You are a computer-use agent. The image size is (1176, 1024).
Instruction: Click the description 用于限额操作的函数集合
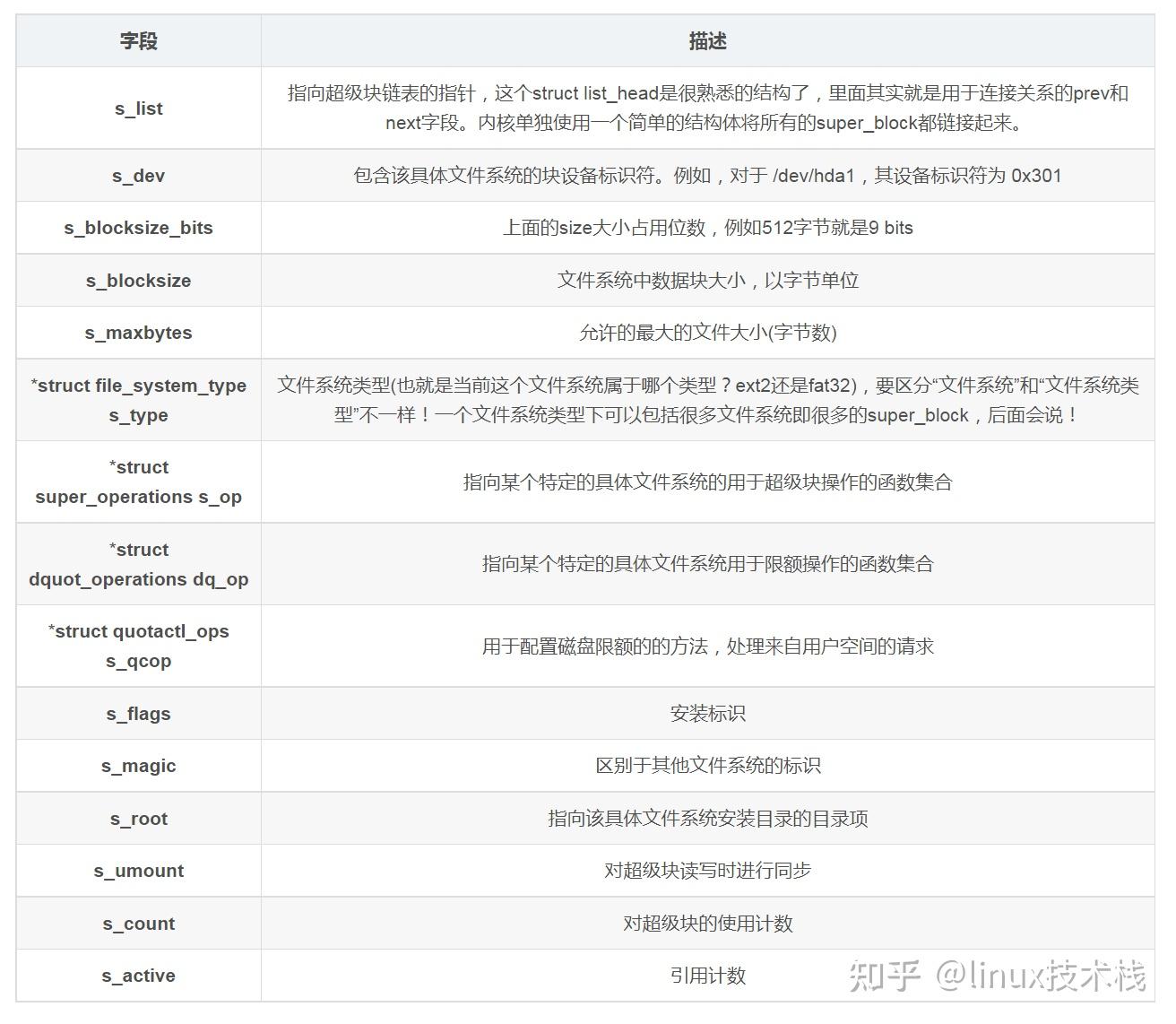pos(708,564)
